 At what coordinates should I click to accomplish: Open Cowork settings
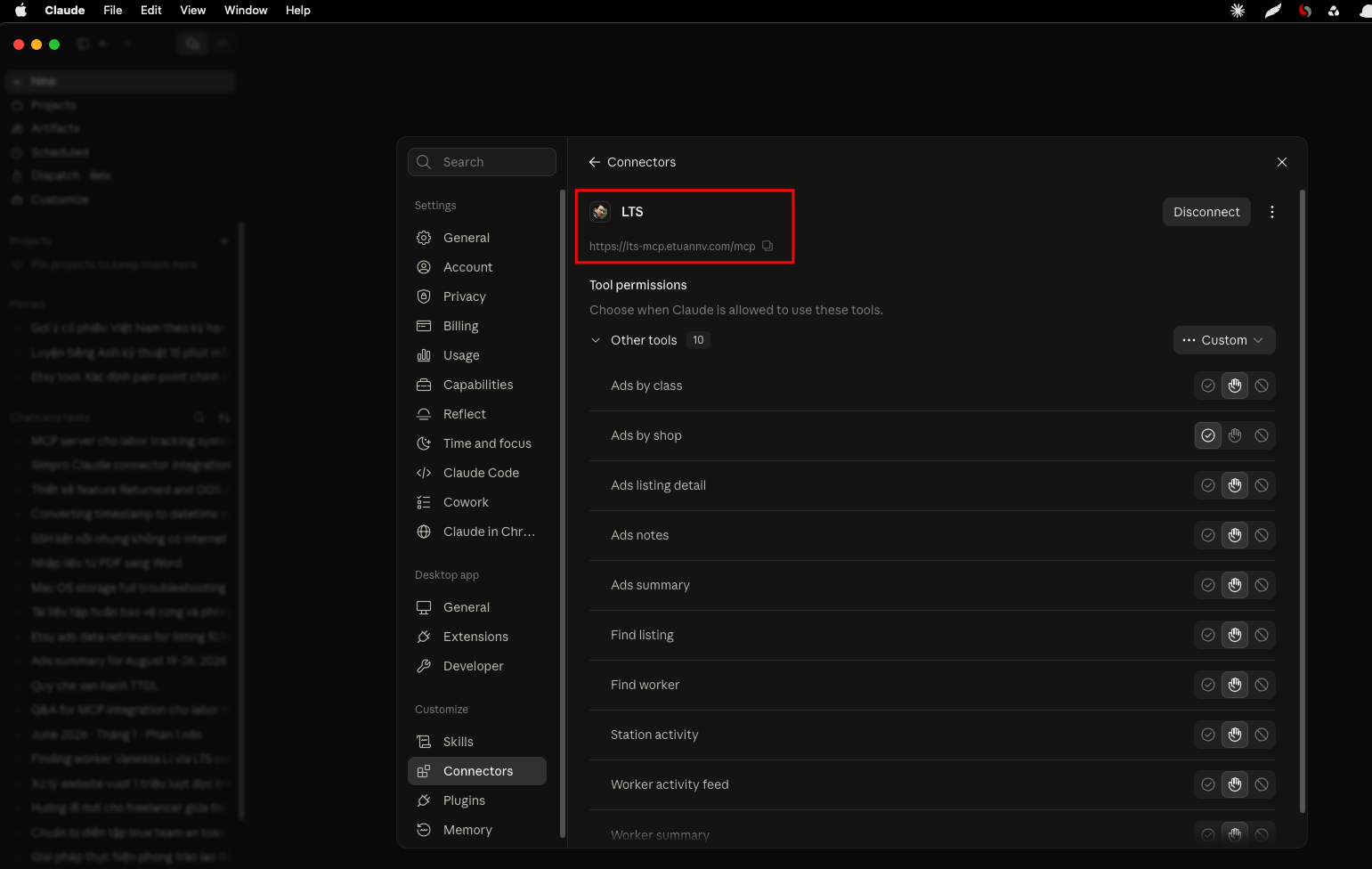tap(477, 502)
